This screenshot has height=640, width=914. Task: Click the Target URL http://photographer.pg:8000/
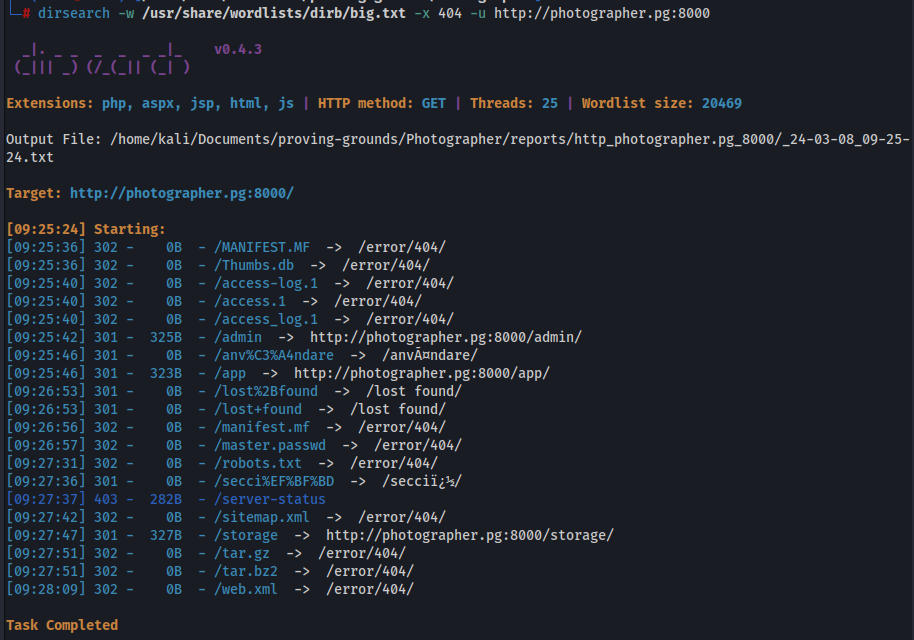click(x=181, y=193)
